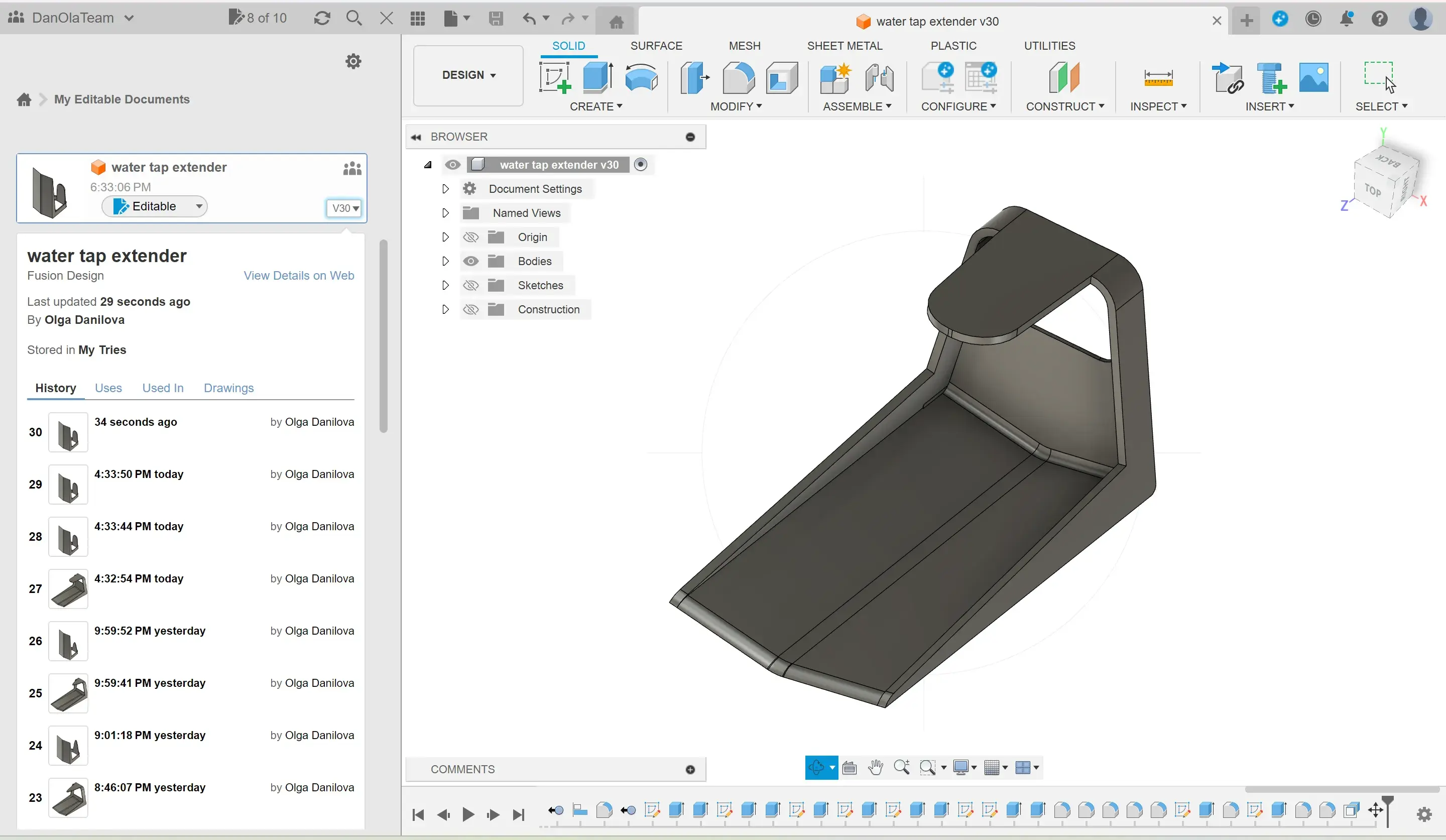Click the refresh data panel icon
The image size is (1446, 840).
tap(322, 19)
